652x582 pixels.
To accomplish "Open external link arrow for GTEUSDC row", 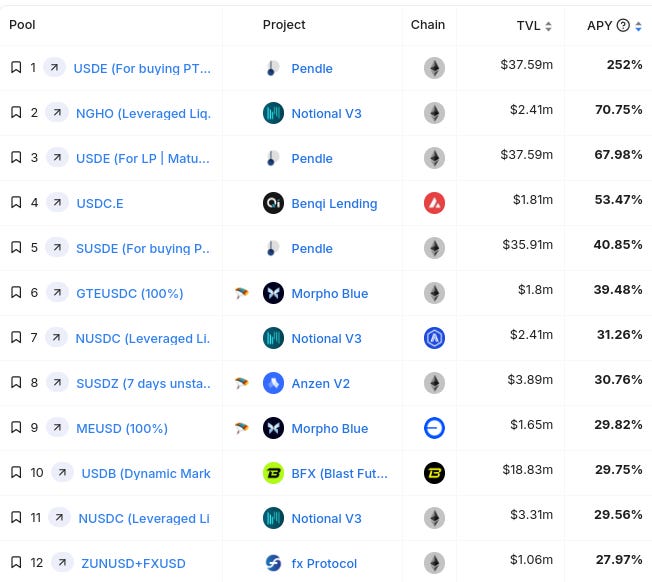I will (x=57, y=292).
